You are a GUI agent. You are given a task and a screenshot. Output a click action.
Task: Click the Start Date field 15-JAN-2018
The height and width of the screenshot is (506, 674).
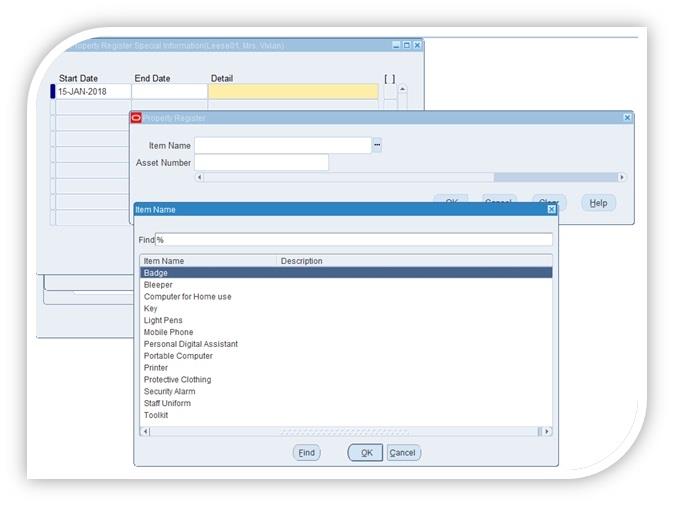click(92, 92)
